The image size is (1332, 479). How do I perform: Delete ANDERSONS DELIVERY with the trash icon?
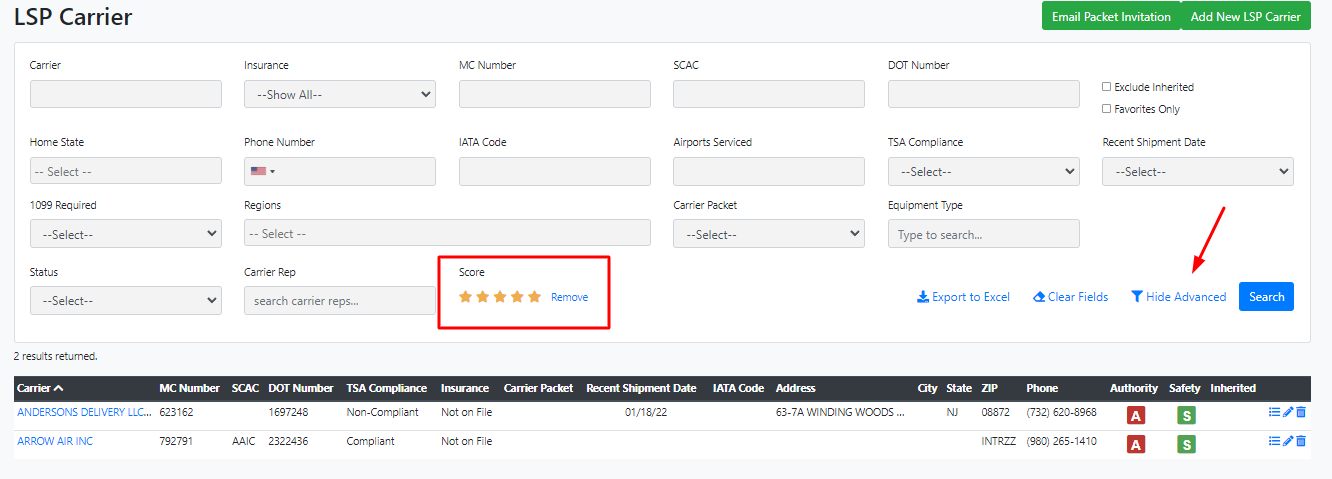point(1301,412)
